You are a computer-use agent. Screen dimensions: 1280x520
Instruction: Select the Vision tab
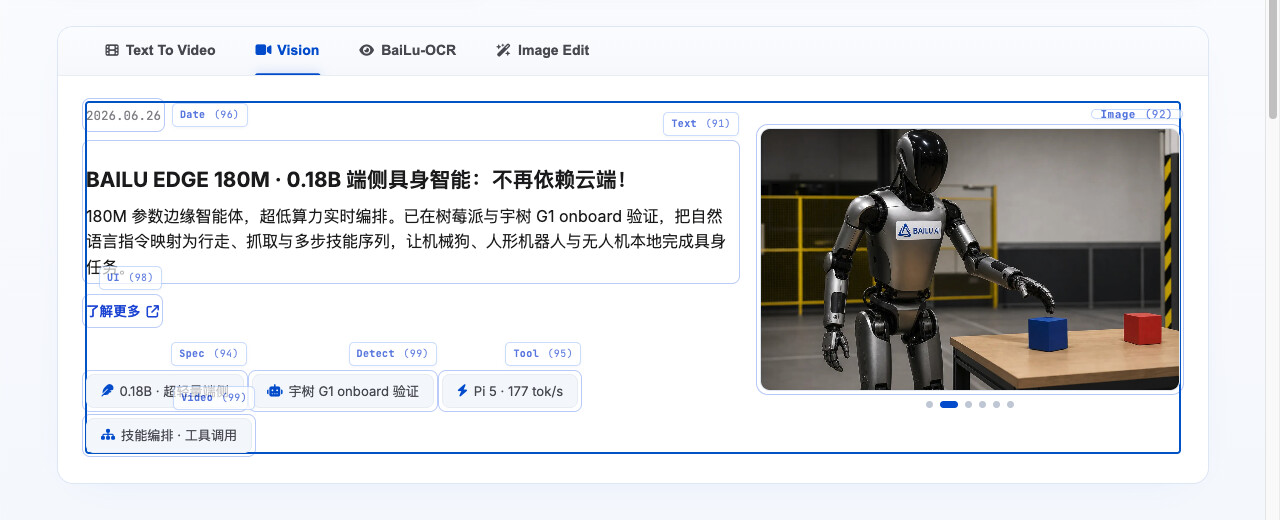tap(287, 50)
